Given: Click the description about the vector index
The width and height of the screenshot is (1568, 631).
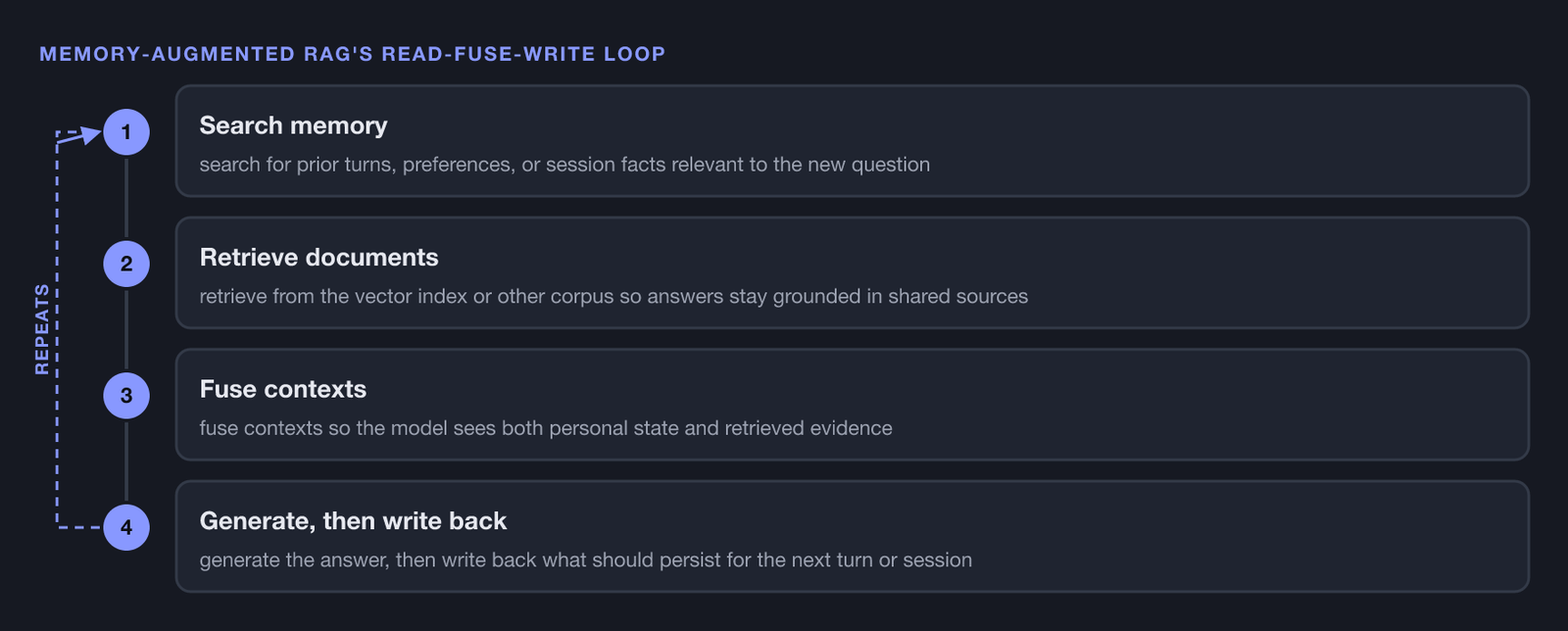Looking at the screenshot, I should click(613, 296).
